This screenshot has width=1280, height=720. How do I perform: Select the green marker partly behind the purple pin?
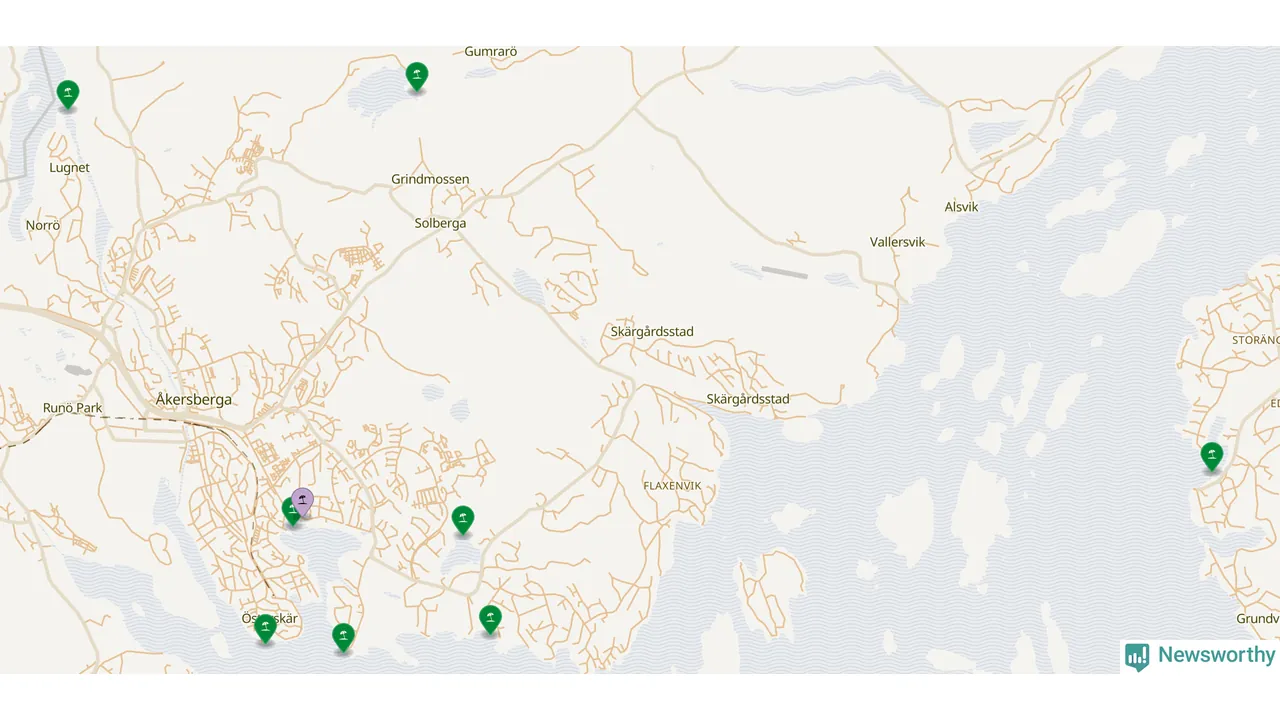click(x=289, y=513)
